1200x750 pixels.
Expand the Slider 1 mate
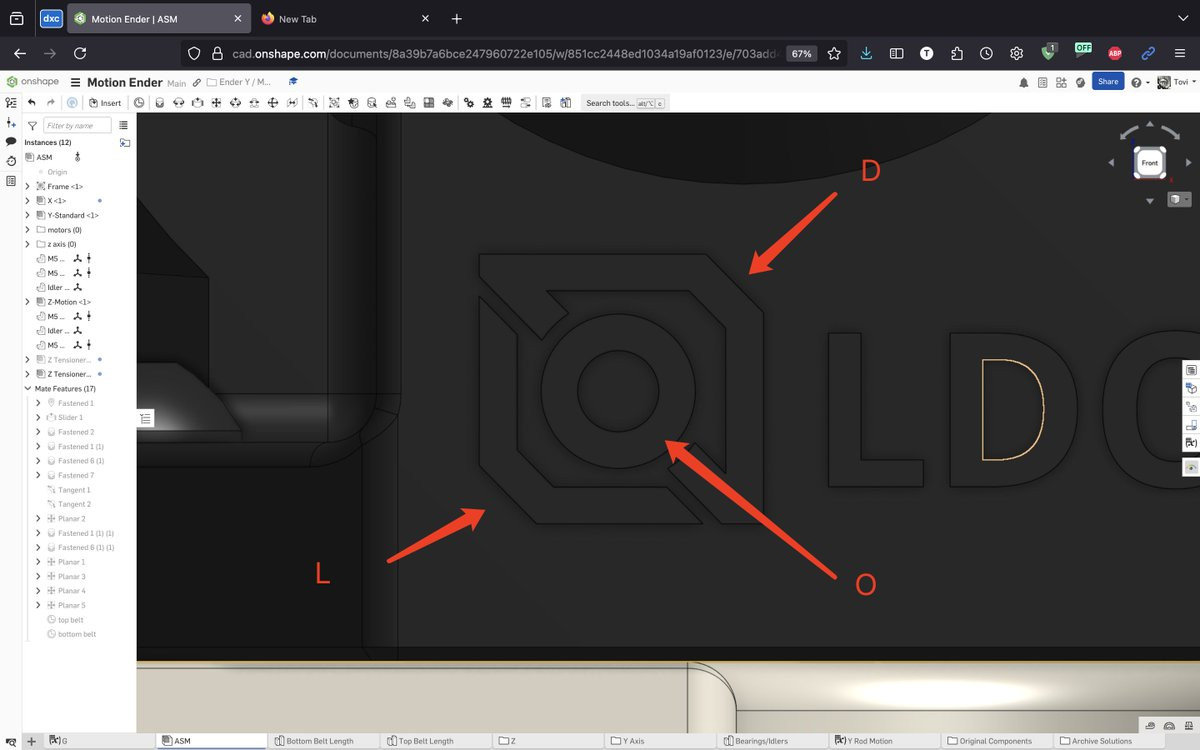click(x=38, y=417)
